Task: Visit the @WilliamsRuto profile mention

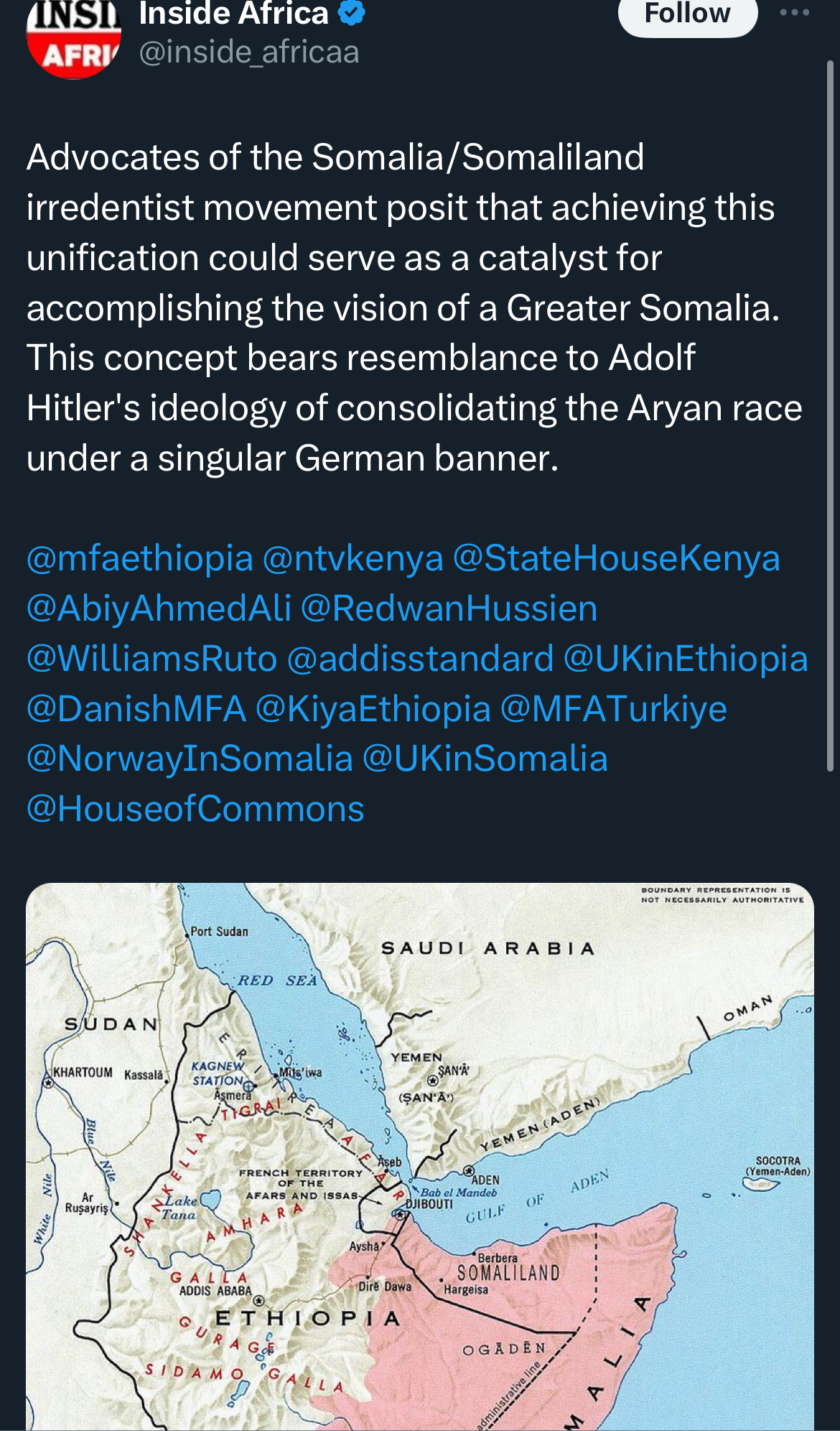Action: (152, 659)
